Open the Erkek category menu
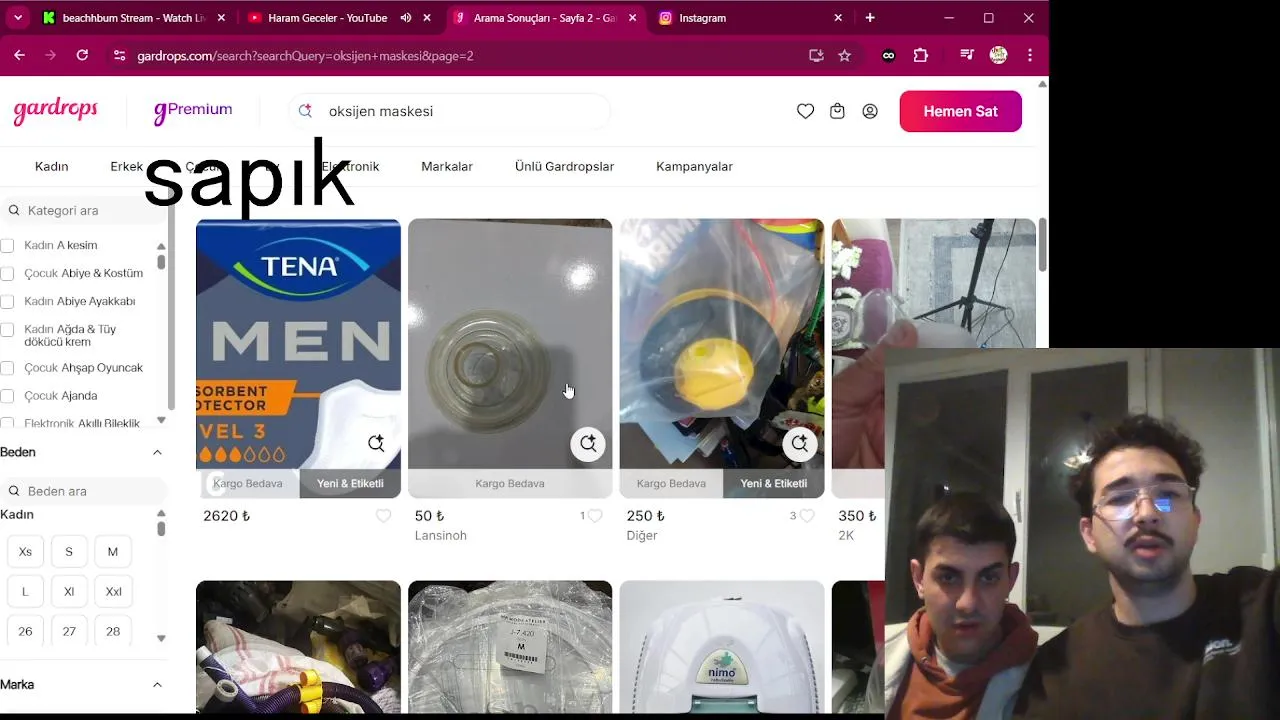Image resolution: width=1280 pixels, height=720 pixels. point(127,167)
